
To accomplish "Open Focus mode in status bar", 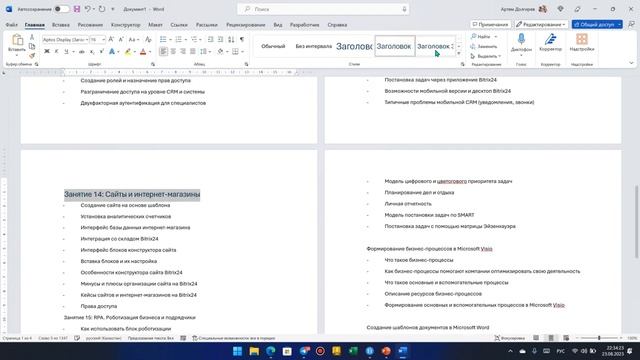I will pyautogui.click(x=509, y=338).
